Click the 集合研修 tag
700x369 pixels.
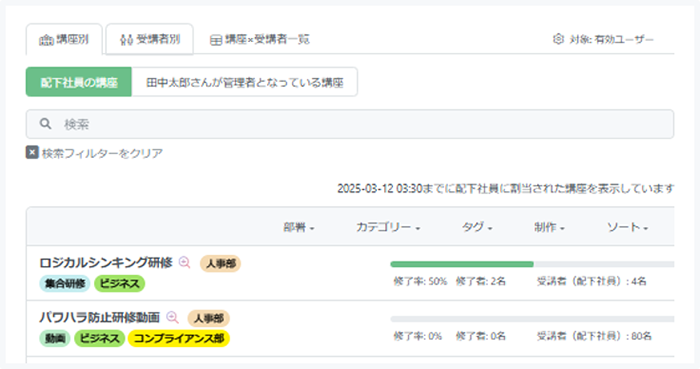tap(65, 283)
